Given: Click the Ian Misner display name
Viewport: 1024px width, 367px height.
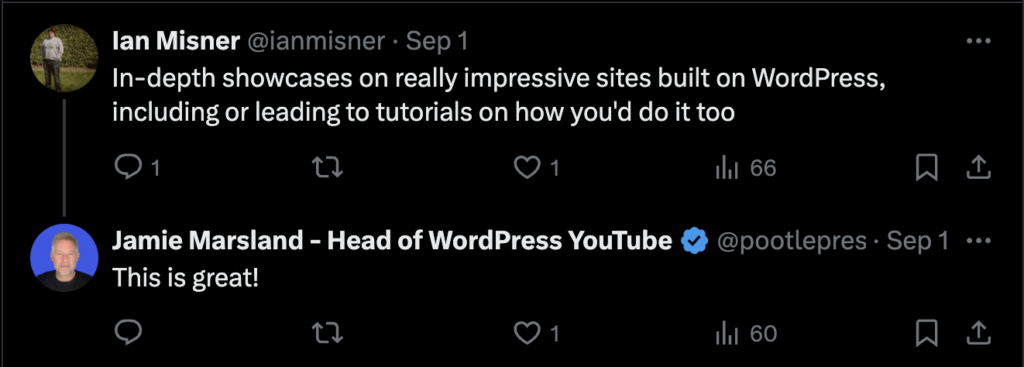Looking at the screenshot, I should (176, 42).
